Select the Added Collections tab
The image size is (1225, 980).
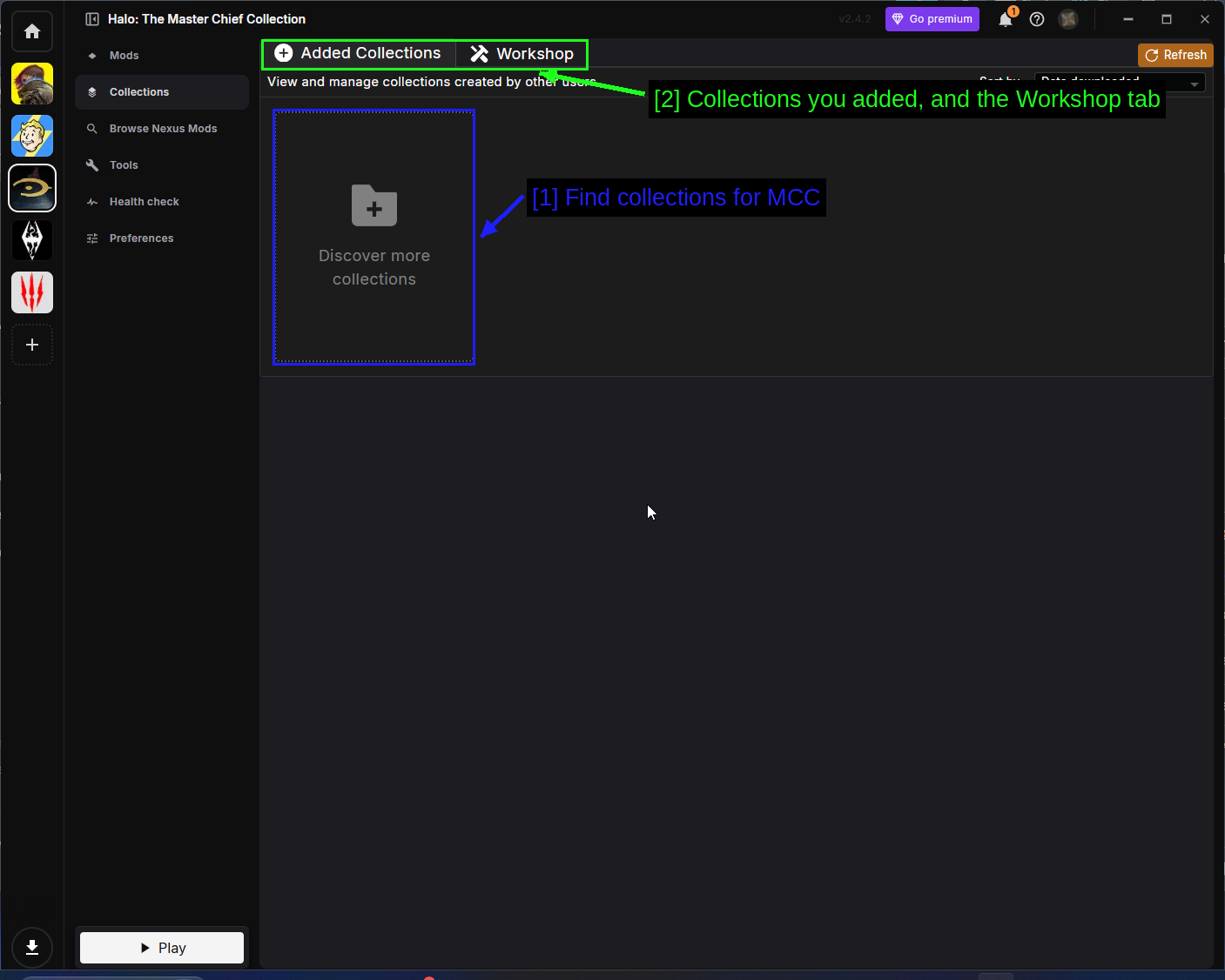pyautogui.click(x=358, y=54)
